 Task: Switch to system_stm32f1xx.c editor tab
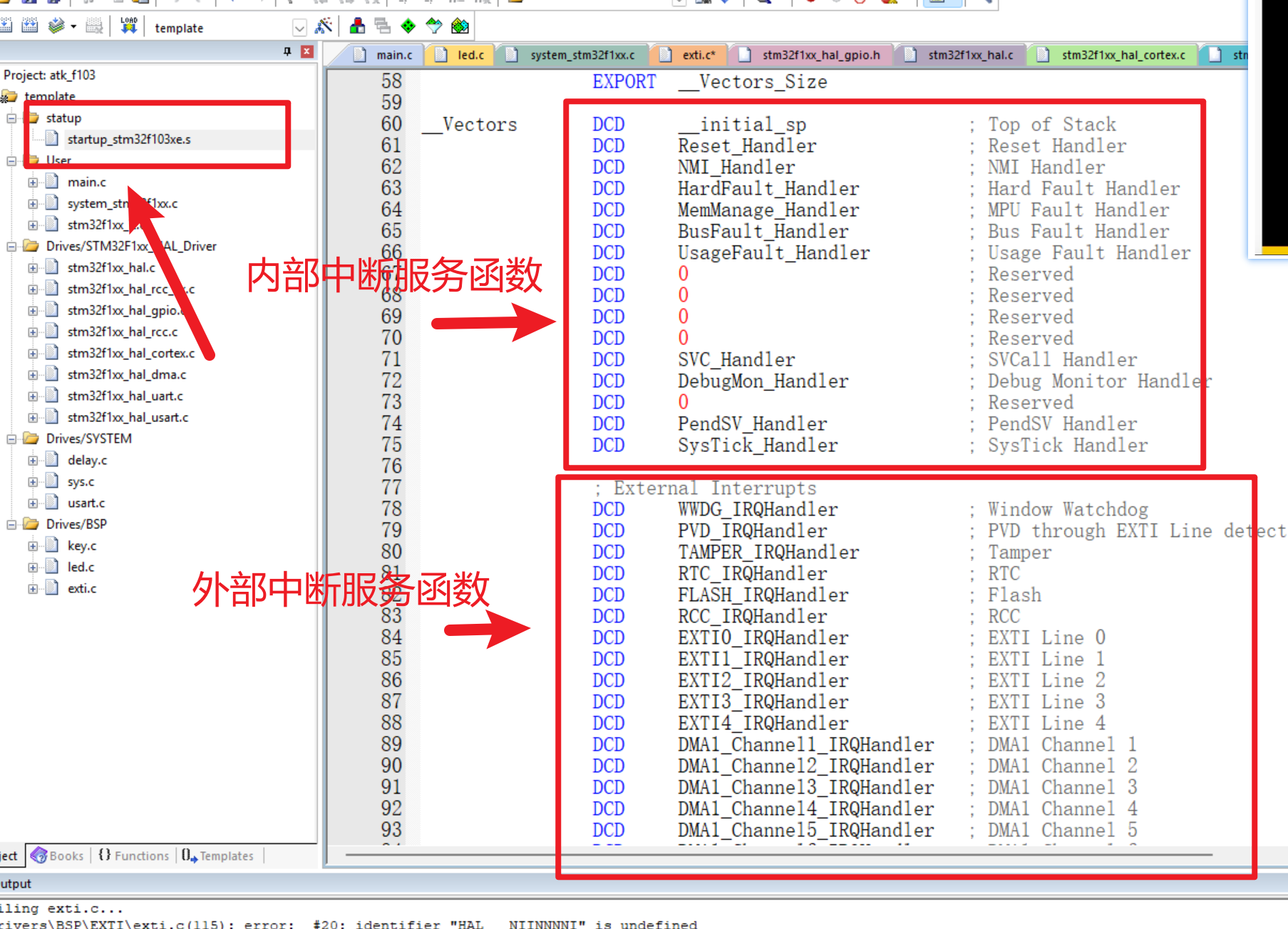573,55
